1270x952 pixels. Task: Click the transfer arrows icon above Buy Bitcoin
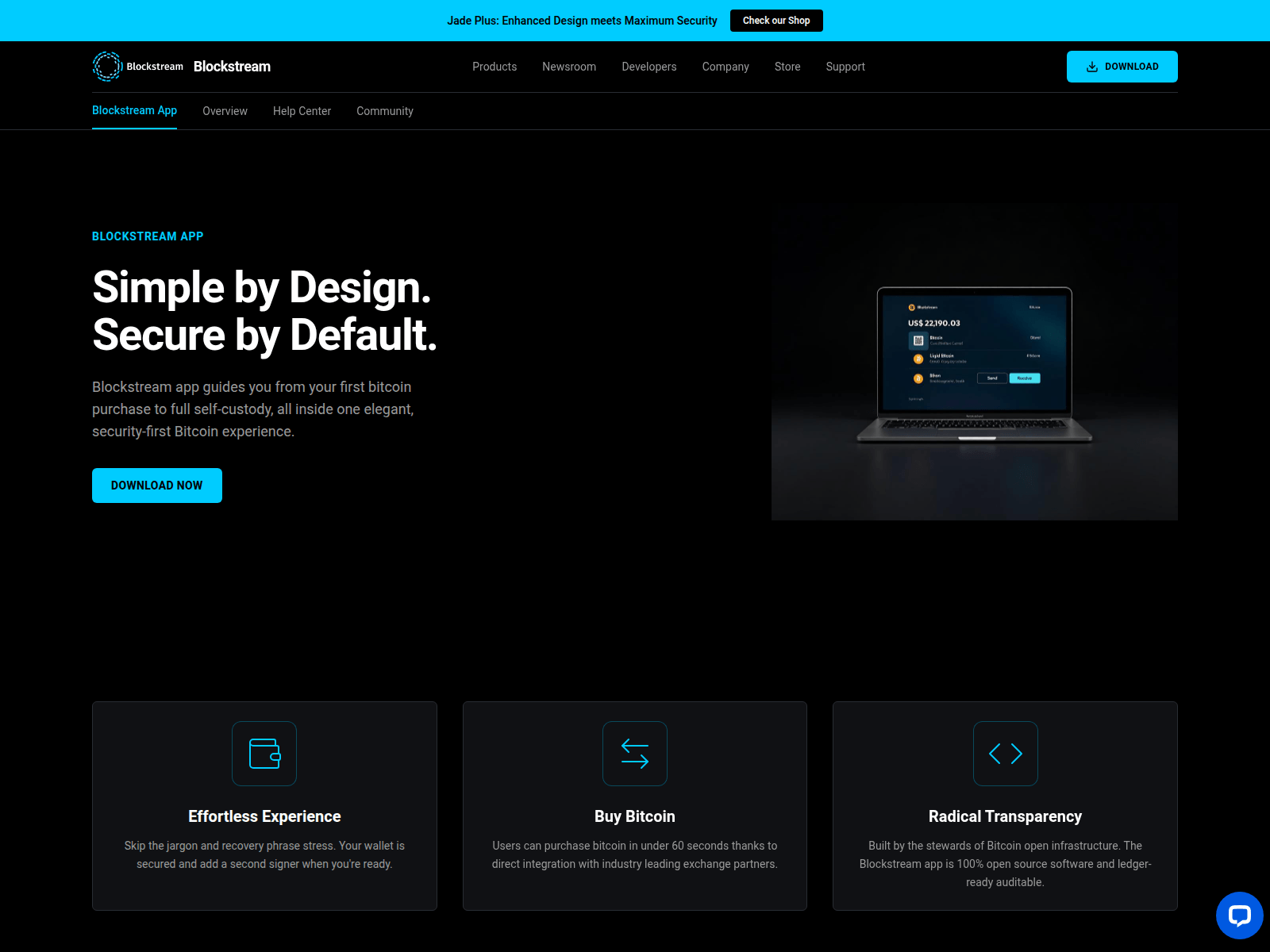[x=635, y=754]
